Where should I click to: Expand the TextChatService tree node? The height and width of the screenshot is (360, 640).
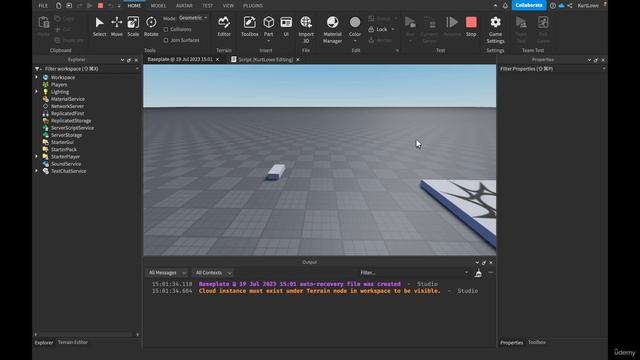(37, 171)
